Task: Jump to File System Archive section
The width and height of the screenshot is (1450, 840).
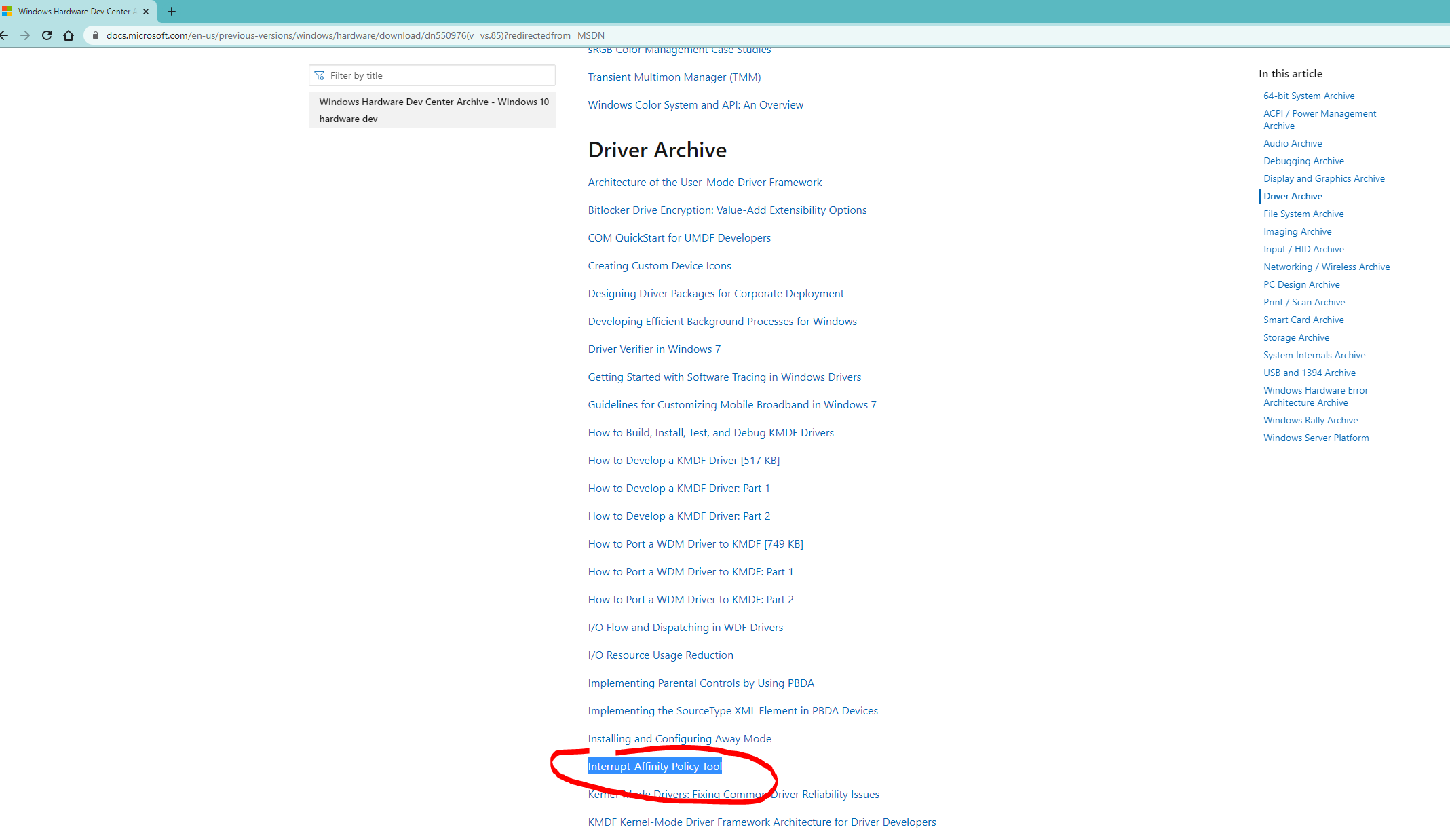Action: [x=1303, y=214]
